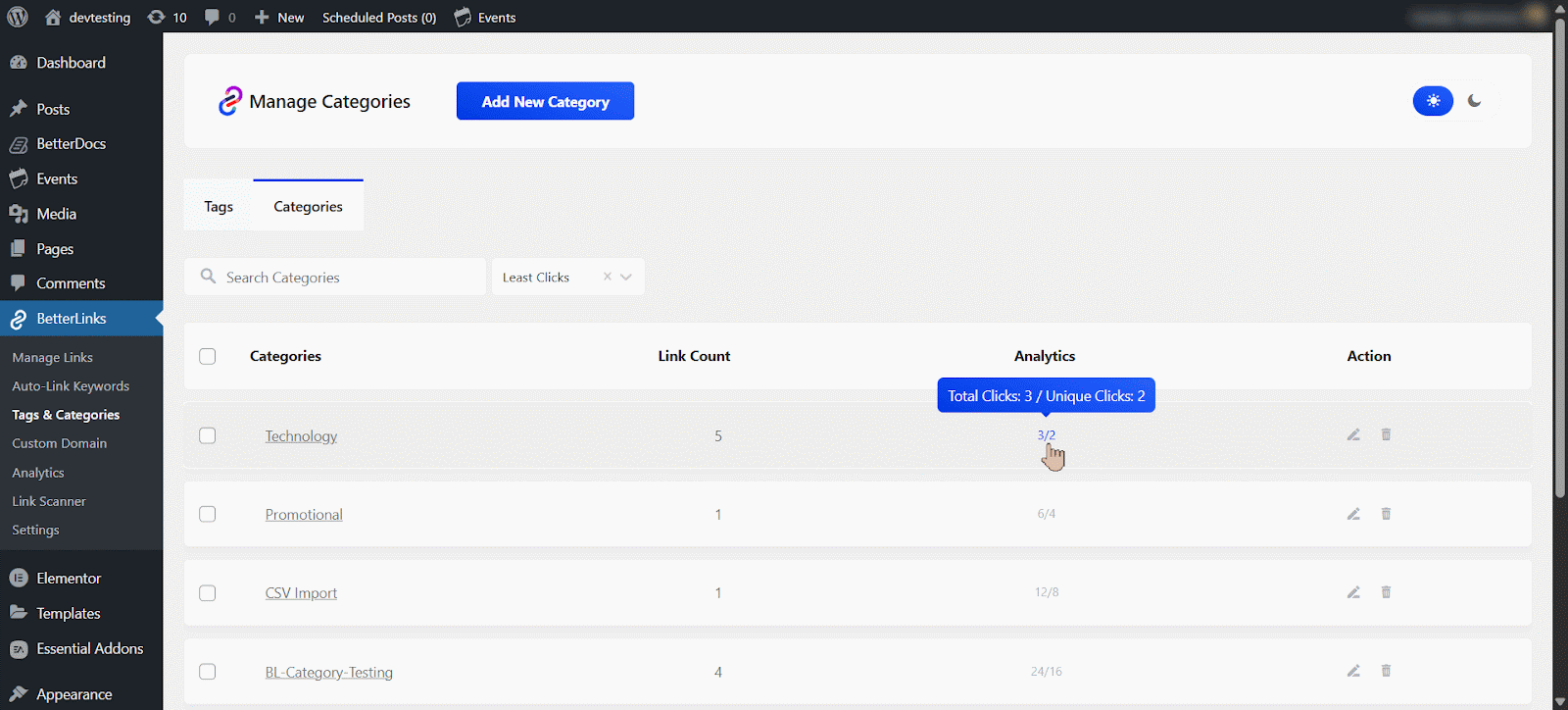Open Posts in sidebar

(81, 109)
